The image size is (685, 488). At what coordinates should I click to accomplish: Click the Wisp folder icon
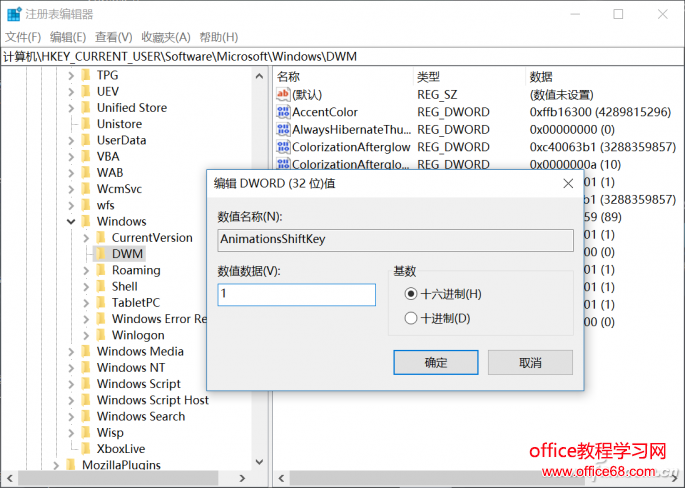(86, 433)
